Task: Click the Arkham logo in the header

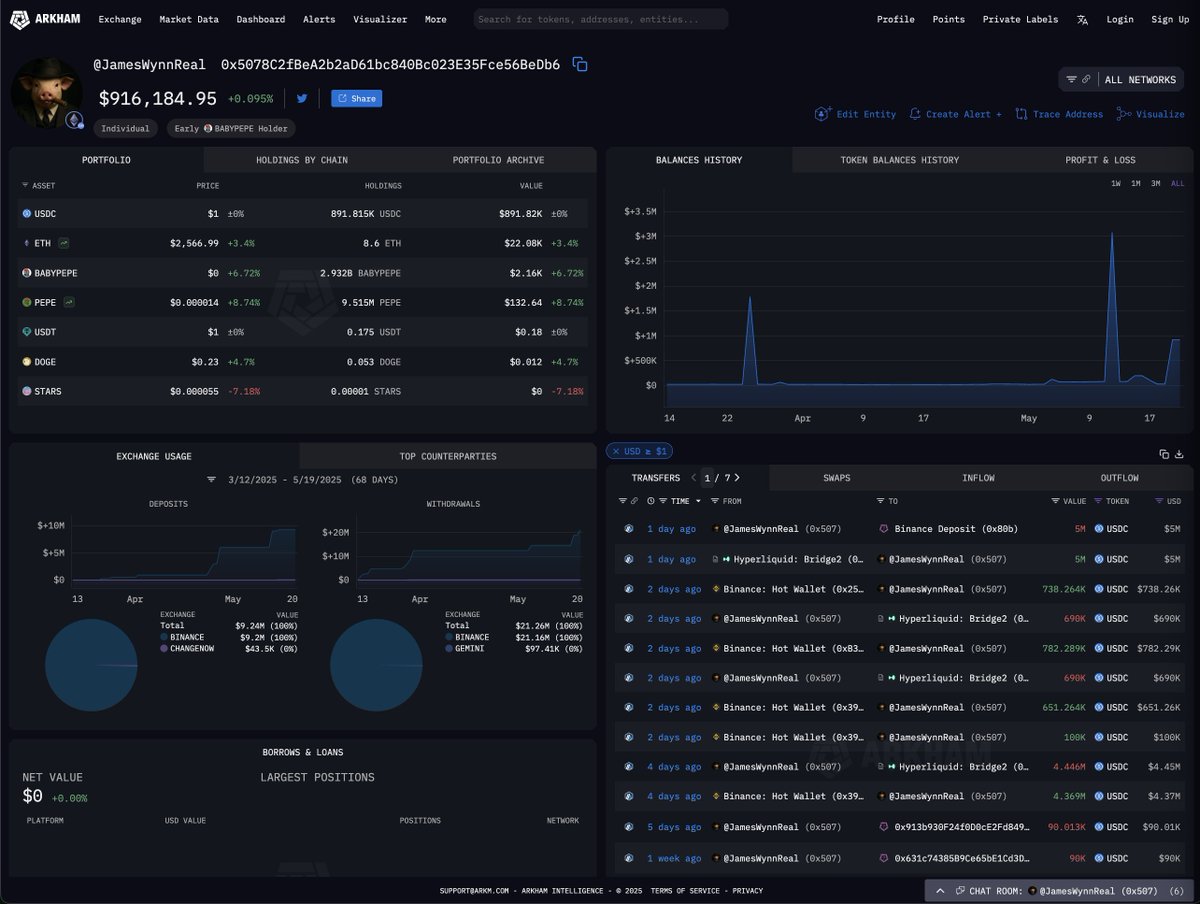Action: tap(45, 19)
